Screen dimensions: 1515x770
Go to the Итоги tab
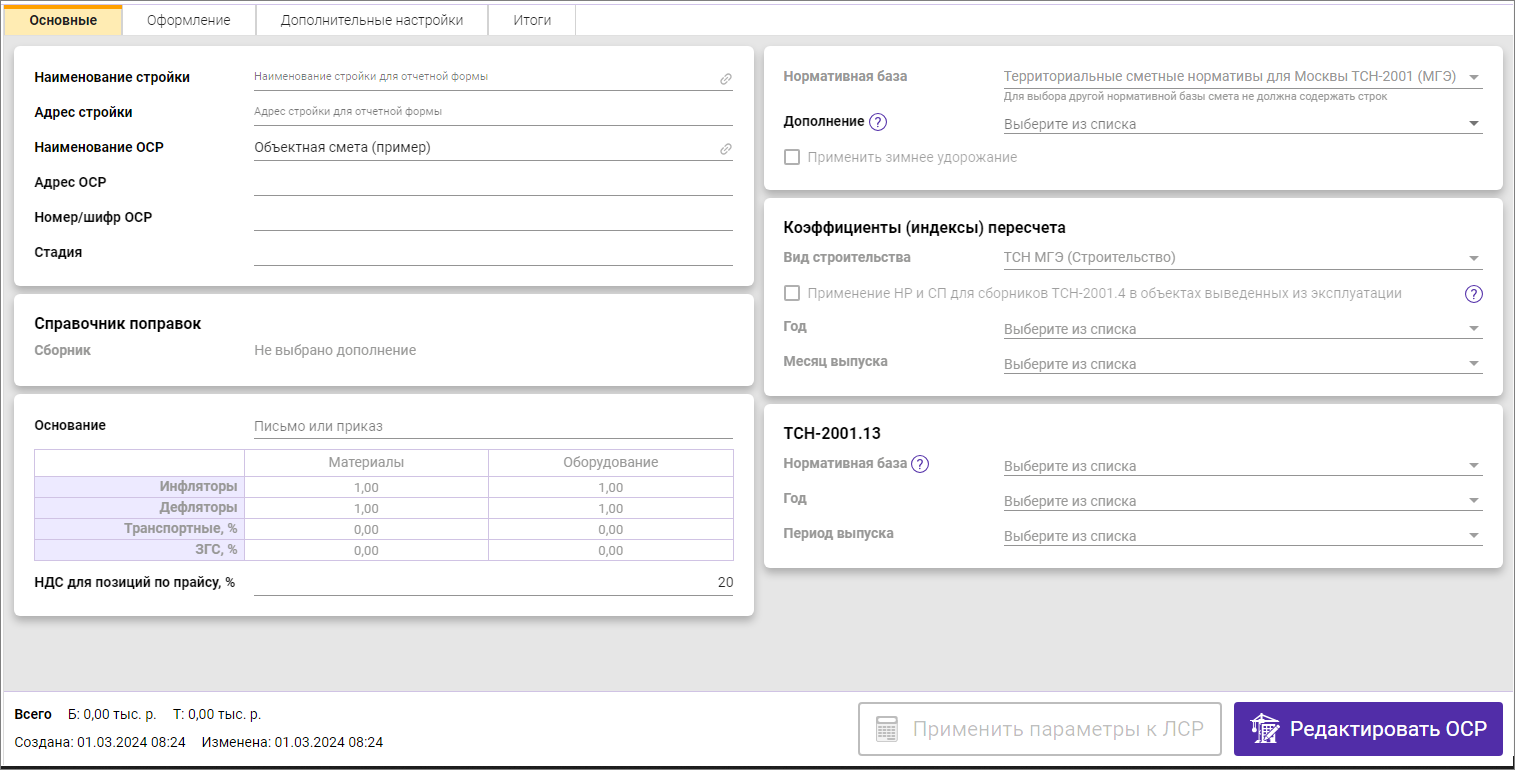(532, 20)
